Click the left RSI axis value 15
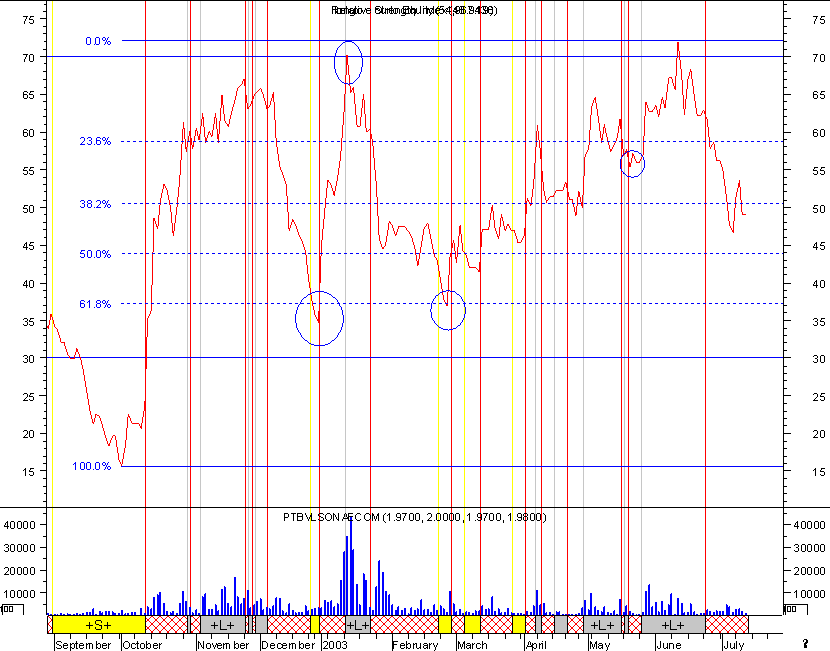 coord(28,472)
